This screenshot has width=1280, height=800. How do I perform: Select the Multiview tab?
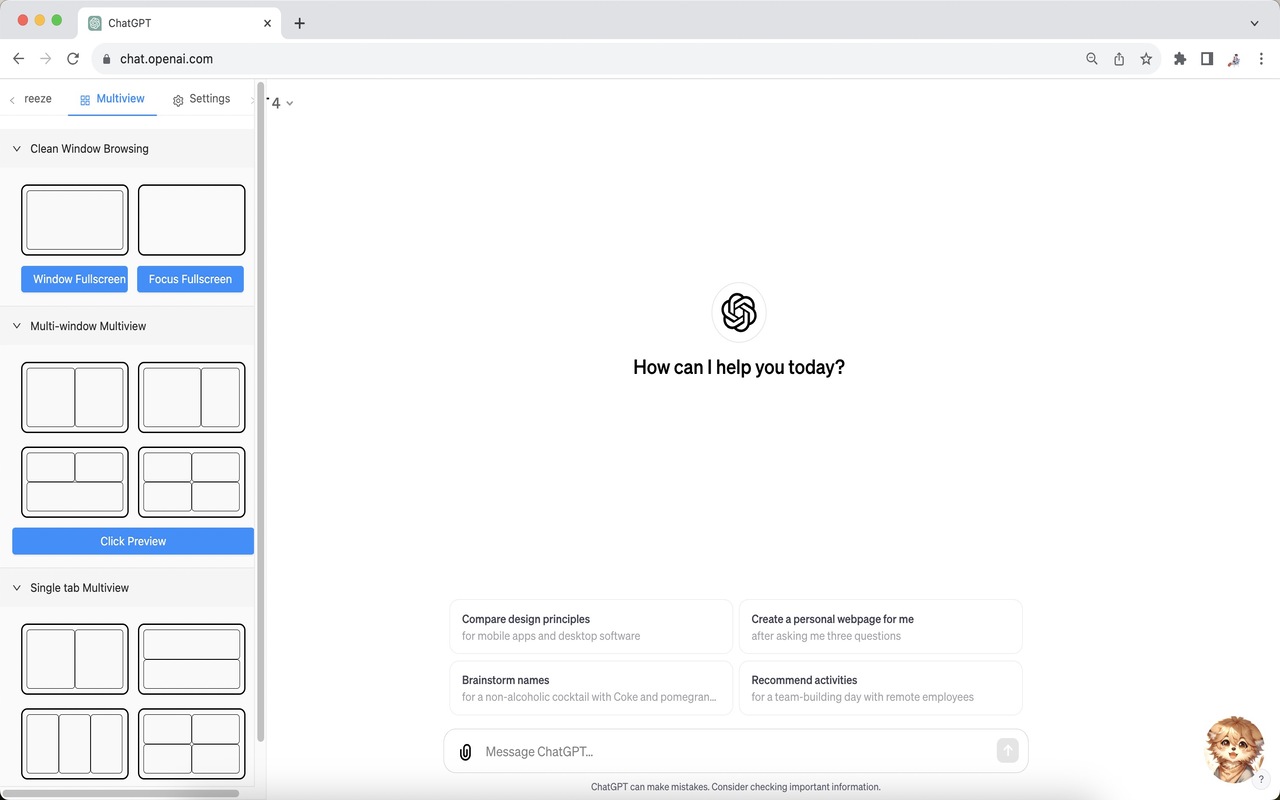pos(112,99)
